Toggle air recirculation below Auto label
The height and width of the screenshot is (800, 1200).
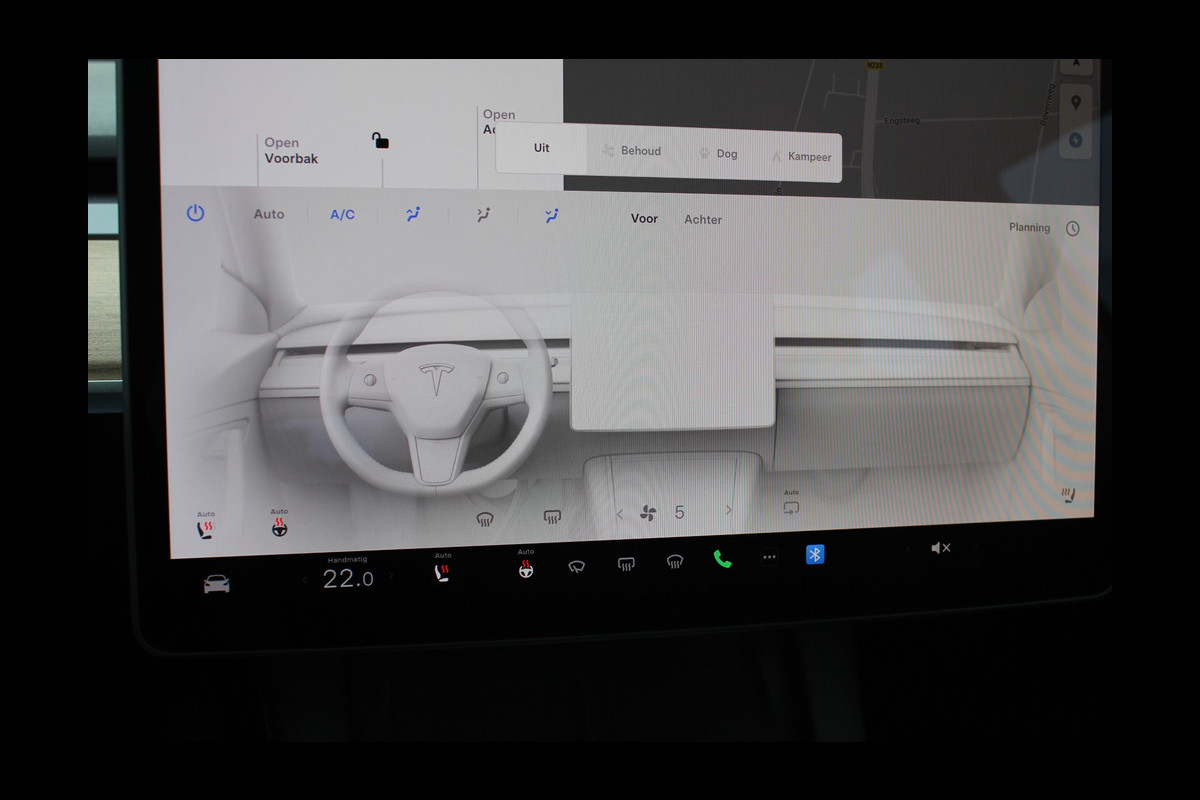pos(791,508)
